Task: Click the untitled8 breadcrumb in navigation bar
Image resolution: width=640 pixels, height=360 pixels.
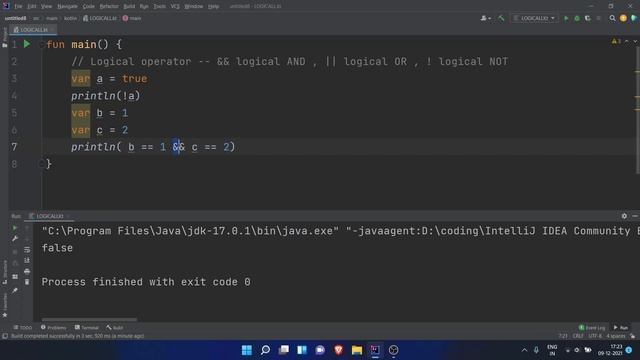Action: click(x=16, y=18)
